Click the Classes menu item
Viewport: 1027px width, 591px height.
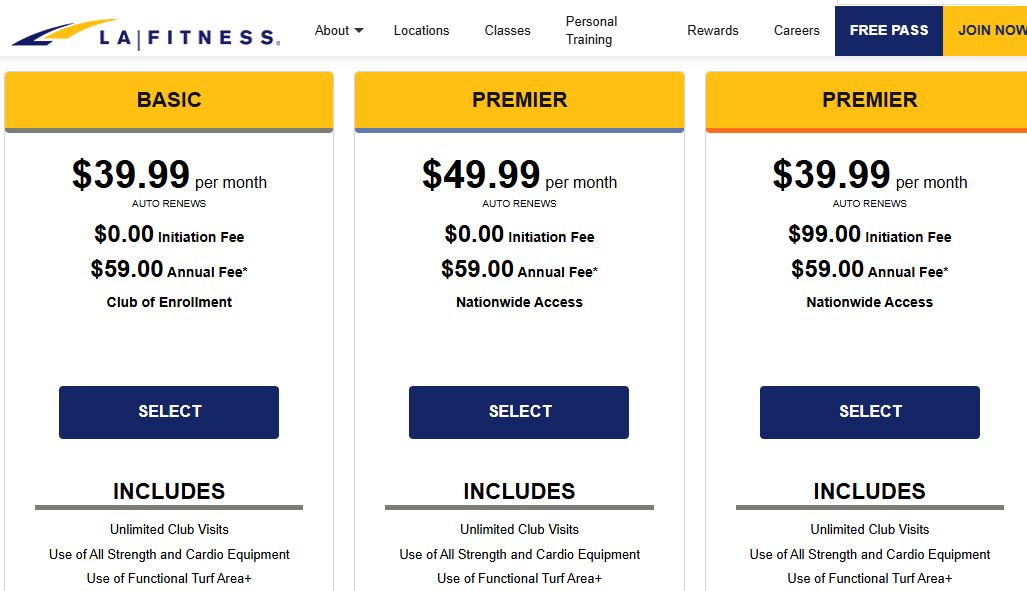[507, 30]
